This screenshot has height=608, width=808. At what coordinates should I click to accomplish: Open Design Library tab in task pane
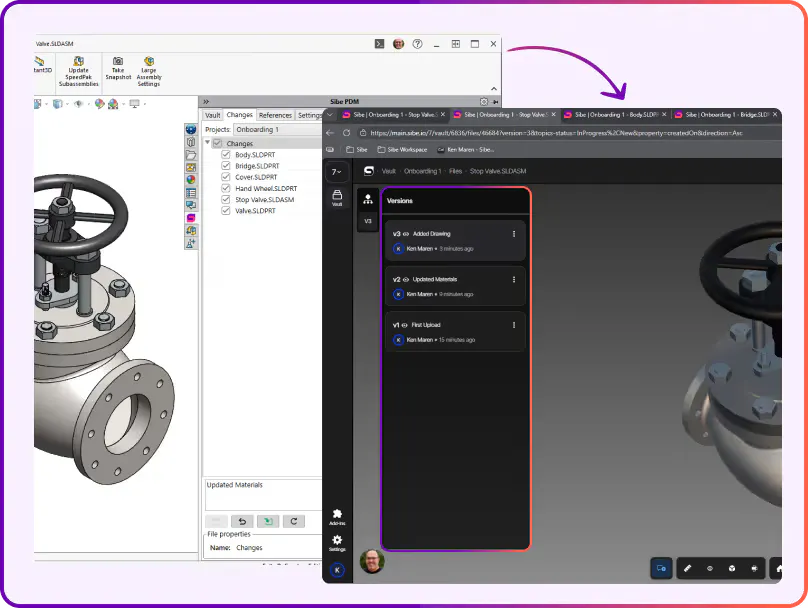pyautogui.click(x=191, y=142)
